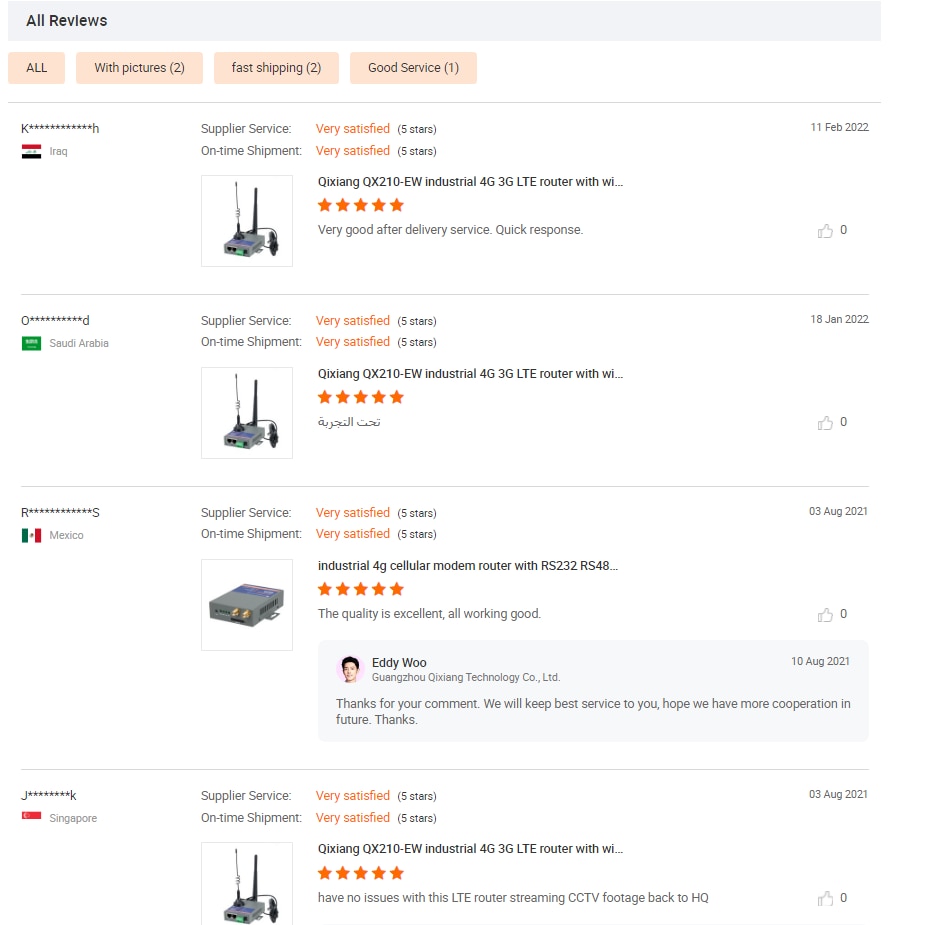Click thumbs-up on the Saudi Arabia review

click(x=825, y=423)
